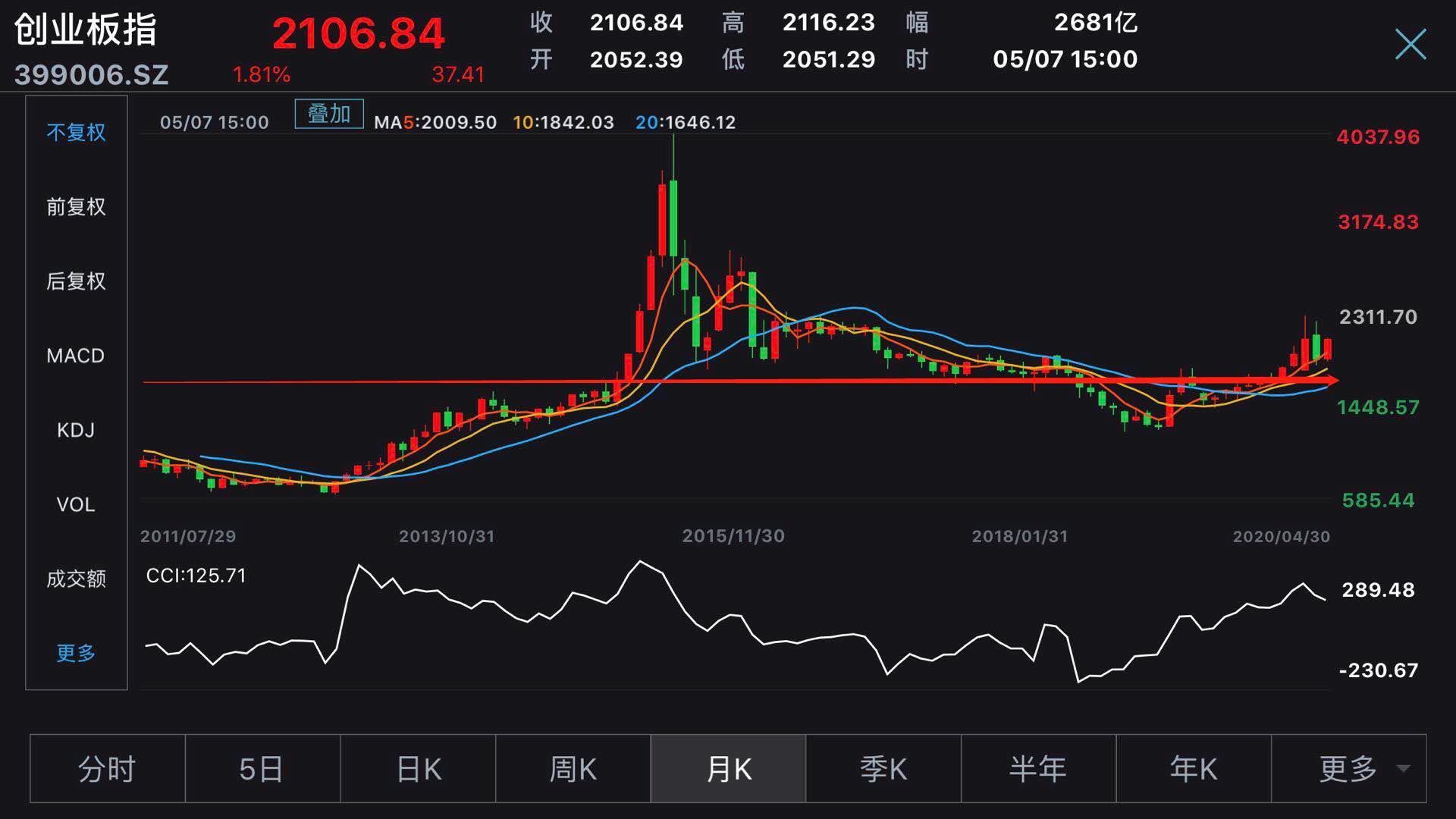
Task: Show the VOL volume indicator
Action: click(75, 504)
